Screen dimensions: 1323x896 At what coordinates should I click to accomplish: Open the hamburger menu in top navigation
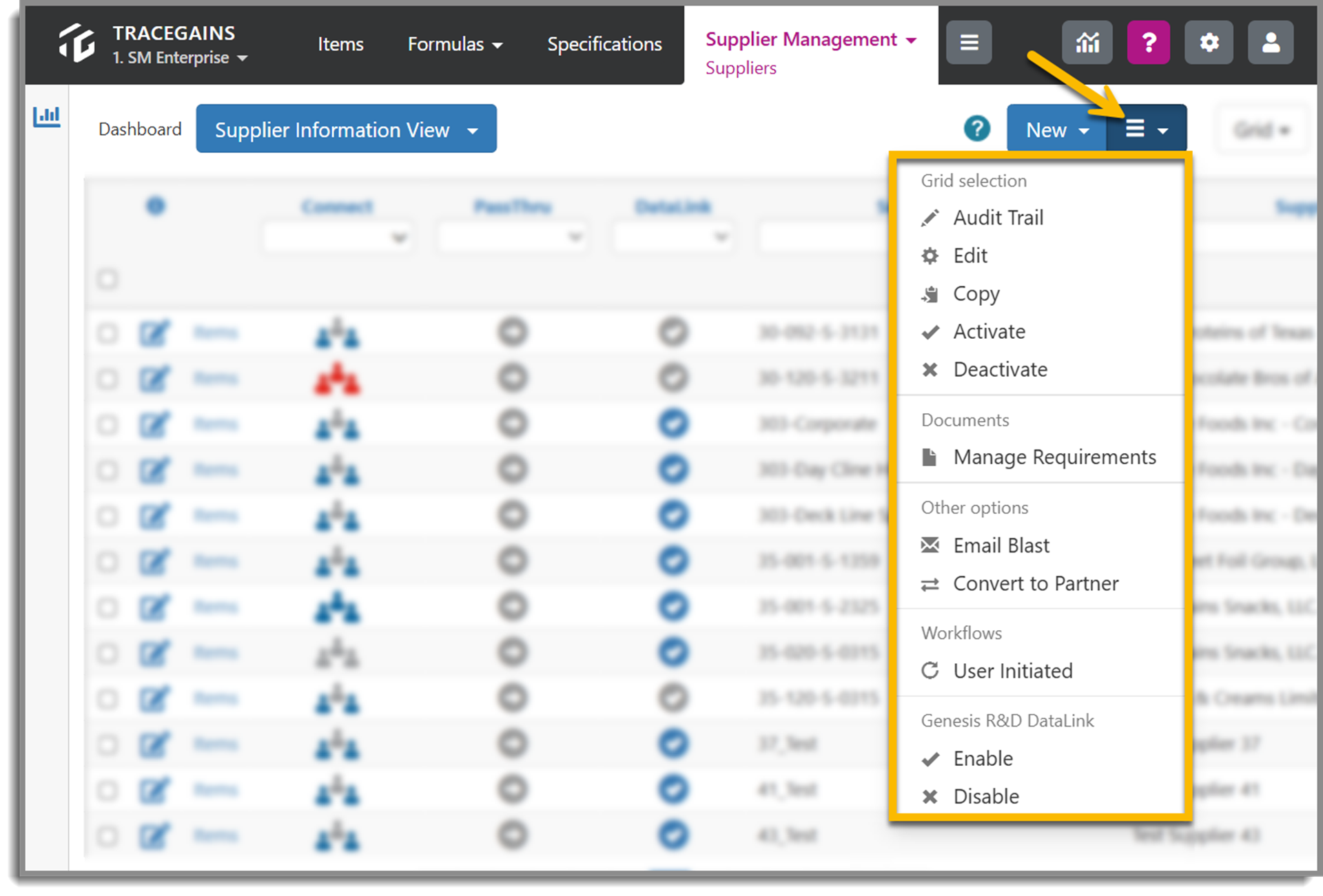969,43
